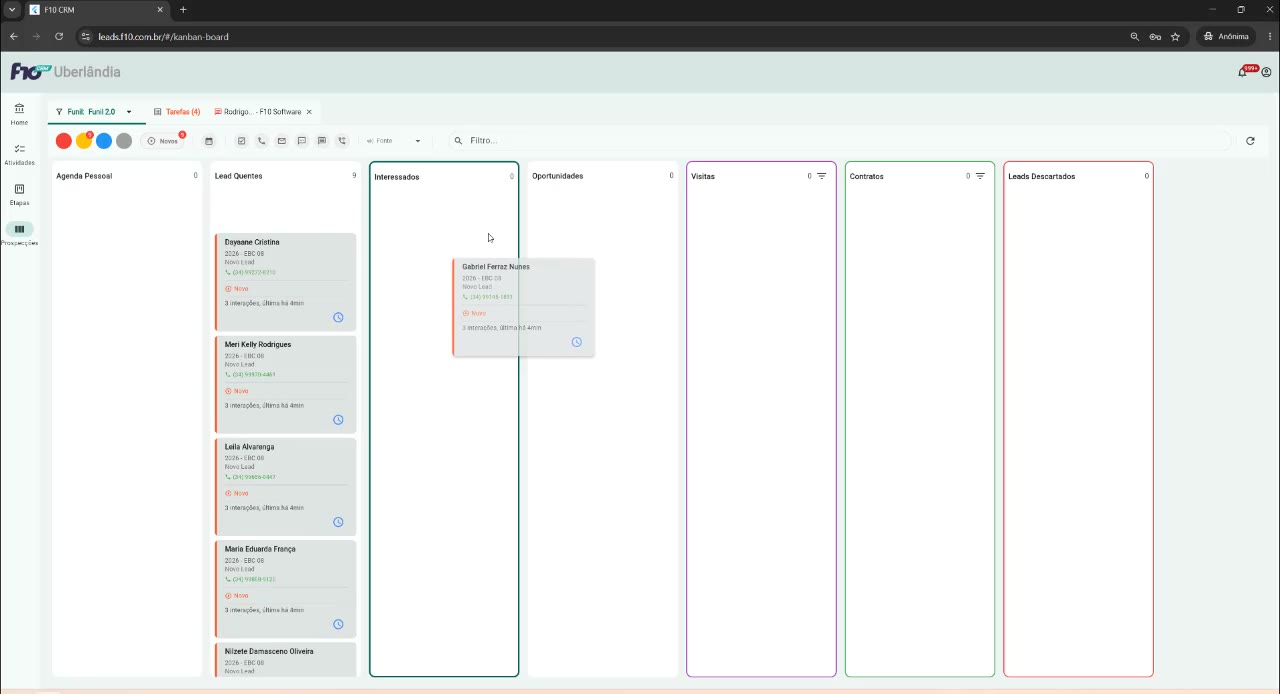Open Etapas in the sidebar
The width and height of the screenshot is (1280, 694).
(19, 193)
